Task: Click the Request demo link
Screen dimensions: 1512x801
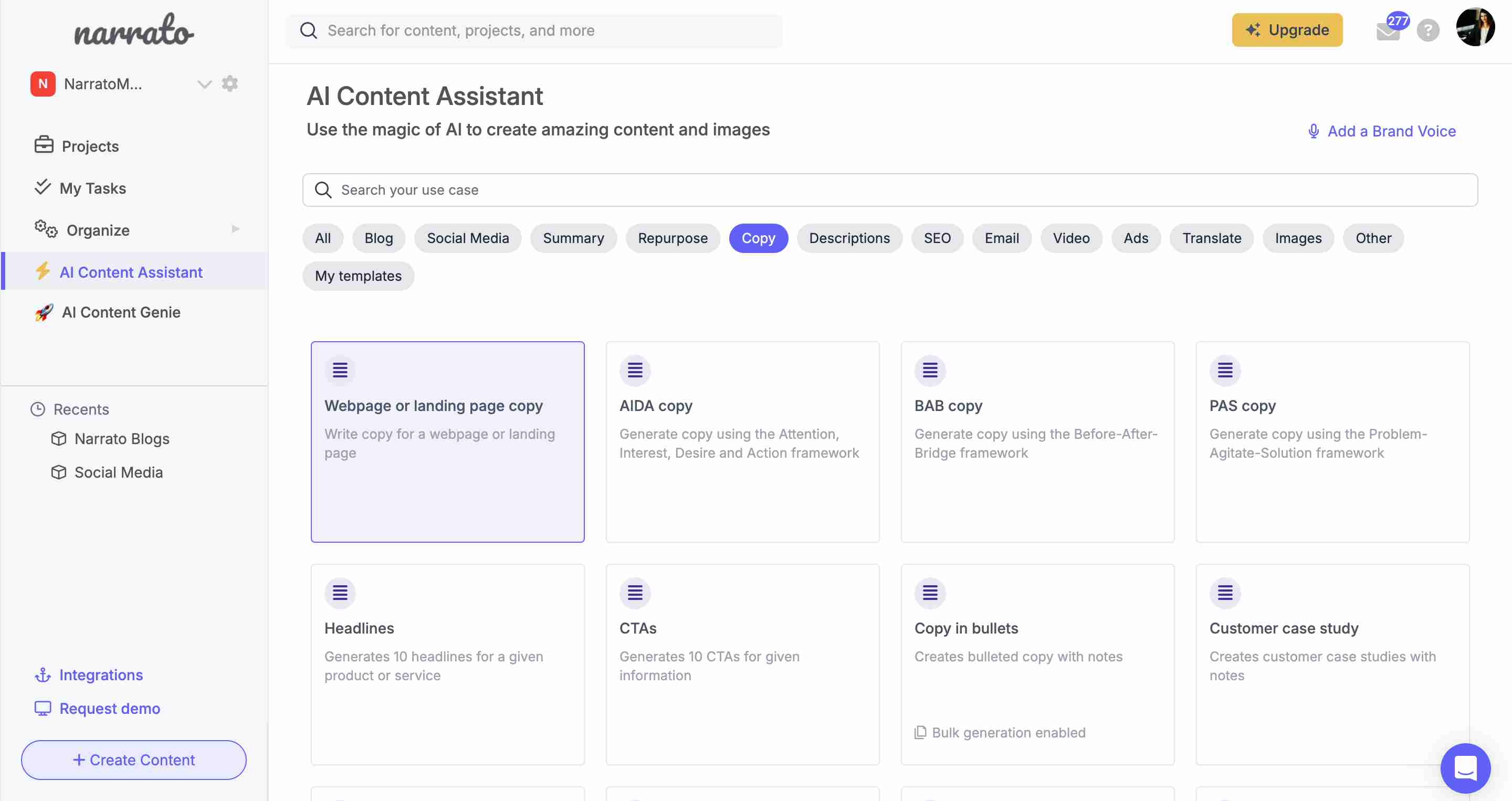Action: pyautogui.click(x=110, y=709)
